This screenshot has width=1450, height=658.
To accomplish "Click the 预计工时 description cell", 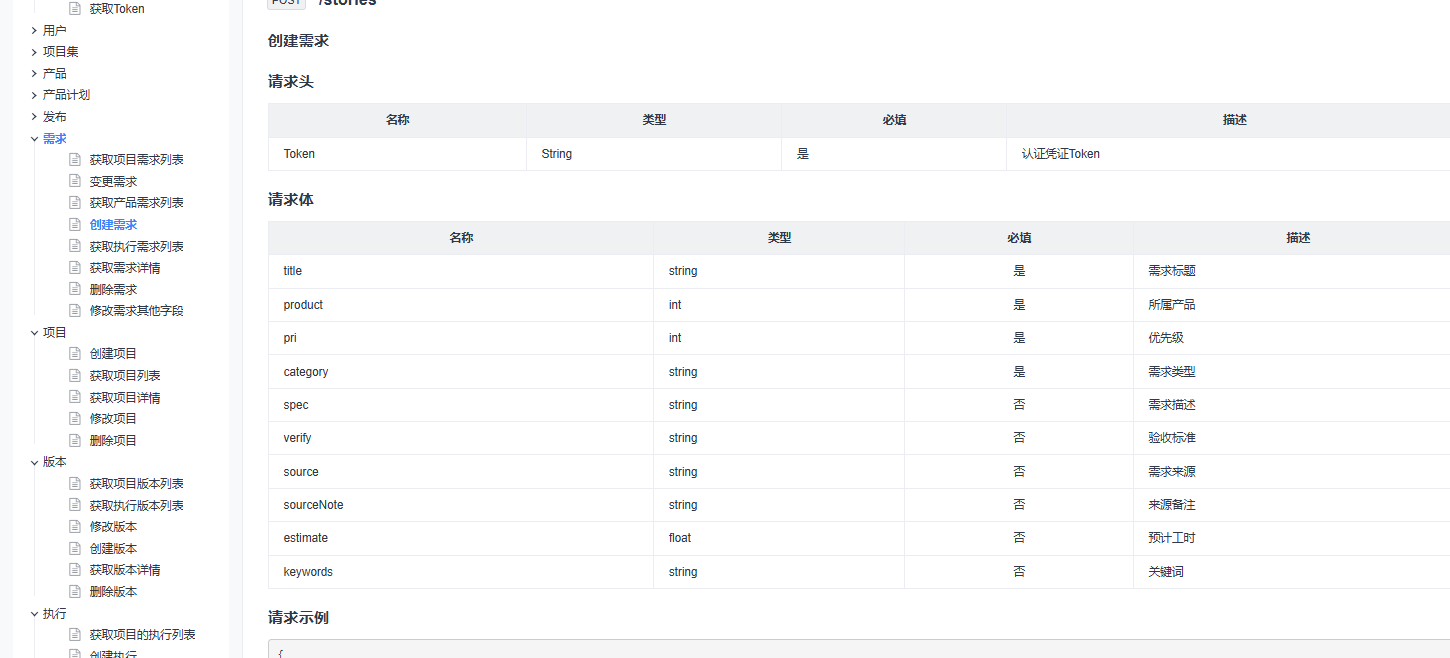I will coord(1292,538).
